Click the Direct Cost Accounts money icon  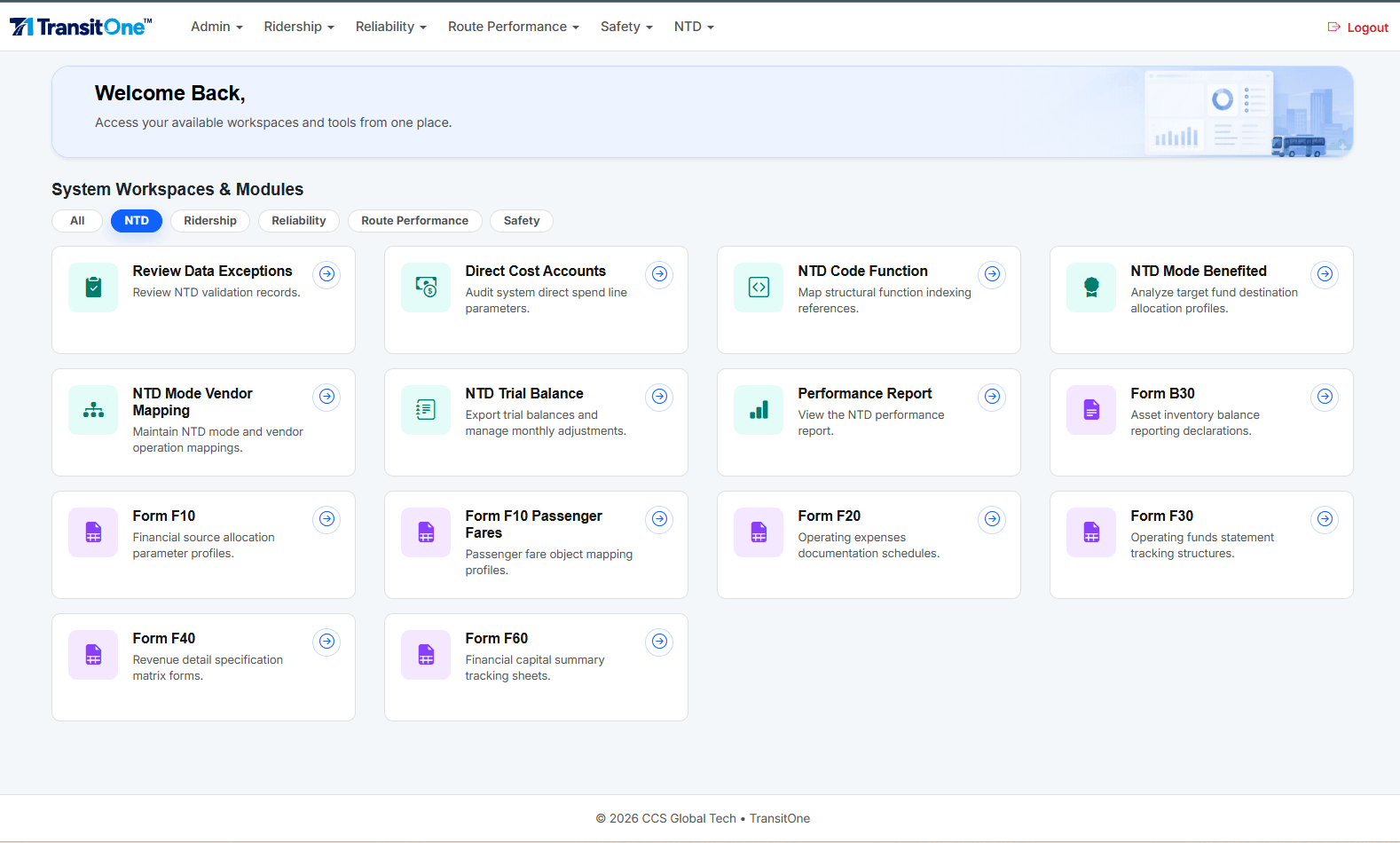(426, 288)
